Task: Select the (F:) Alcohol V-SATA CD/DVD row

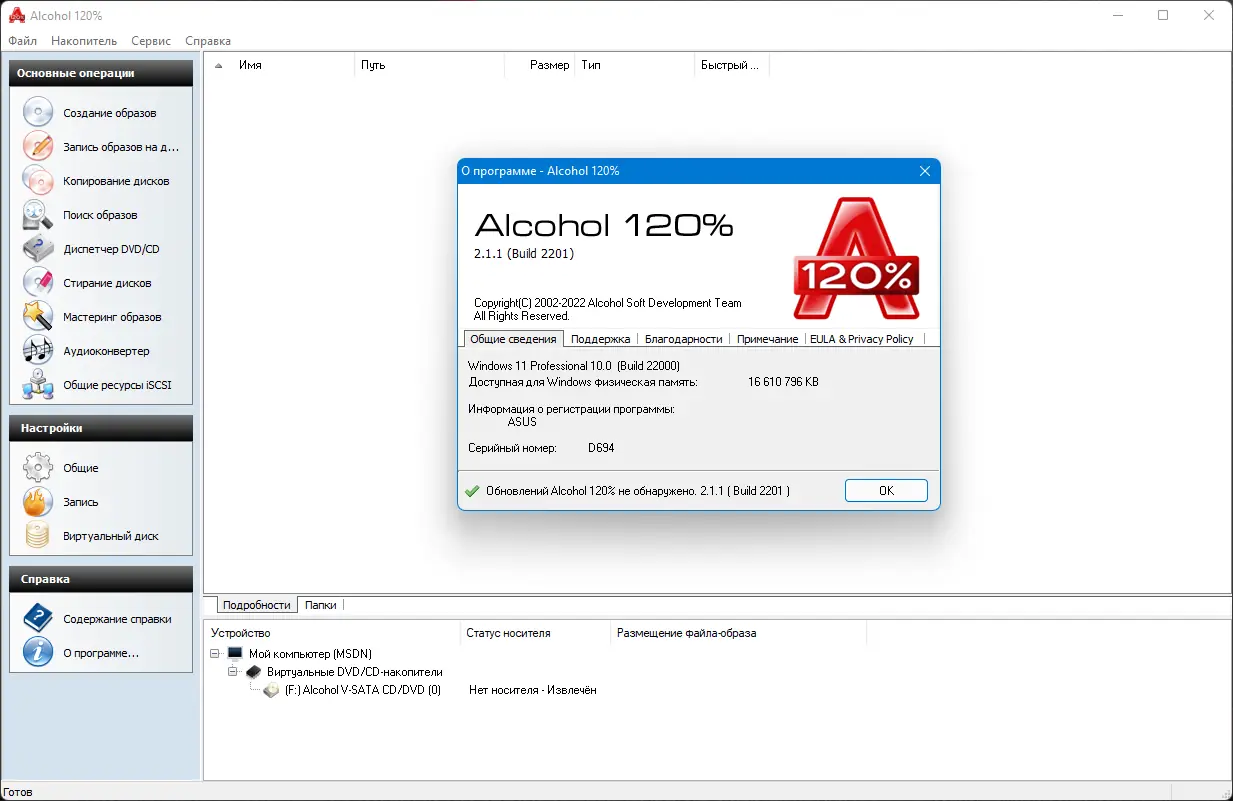Action: click(x=362, y=690)
